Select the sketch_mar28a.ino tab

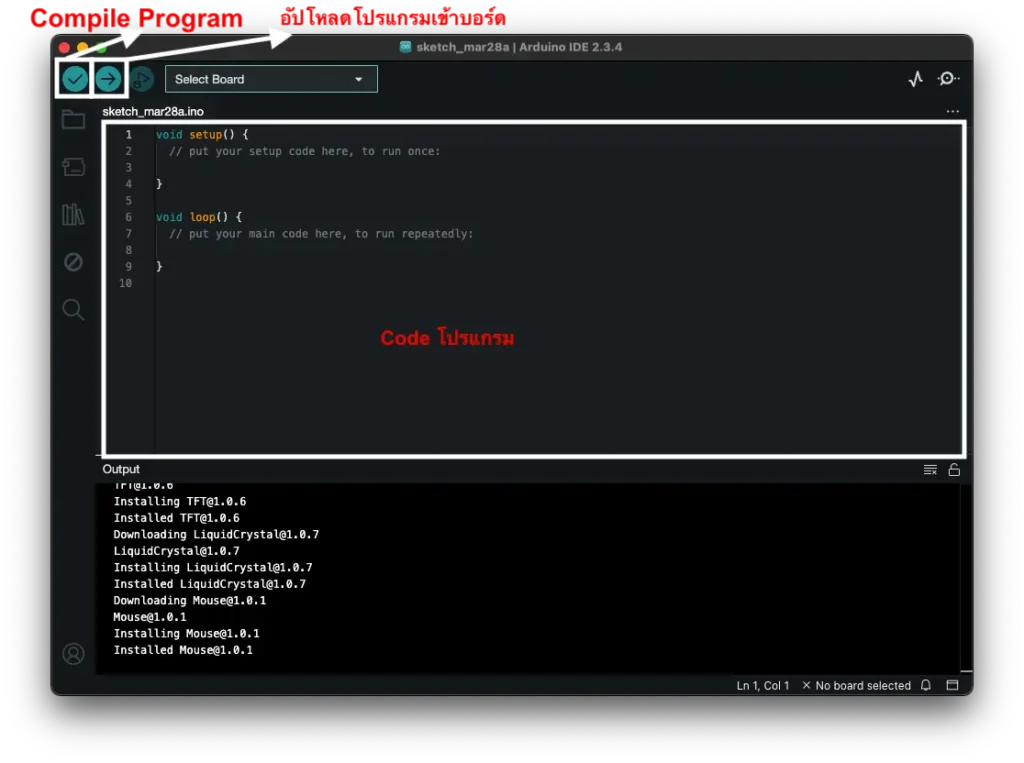tap(153, 112)
